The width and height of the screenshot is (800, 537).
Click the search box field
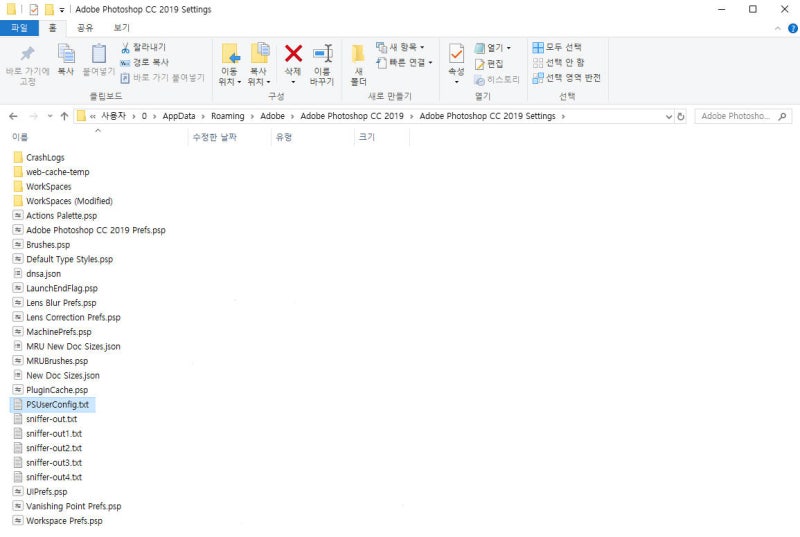click(x=743, y=116)
